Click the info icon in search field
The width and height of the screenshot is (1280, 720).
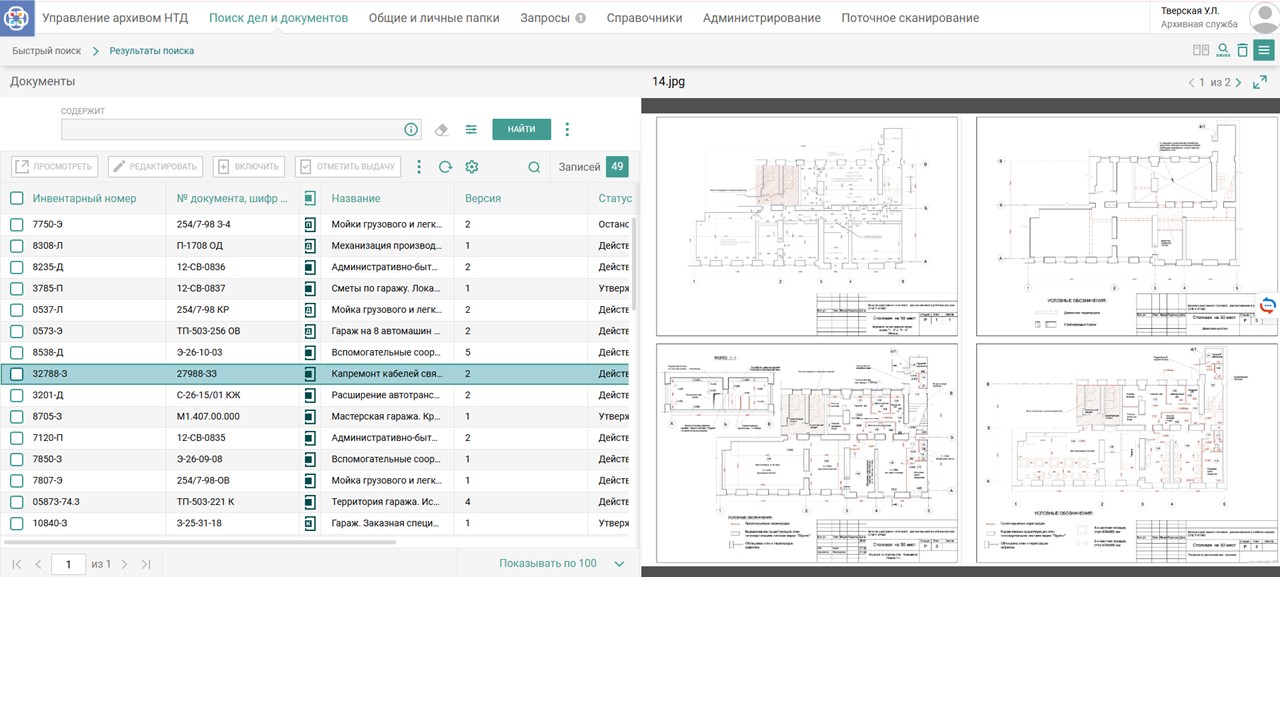tap(410, 130)
